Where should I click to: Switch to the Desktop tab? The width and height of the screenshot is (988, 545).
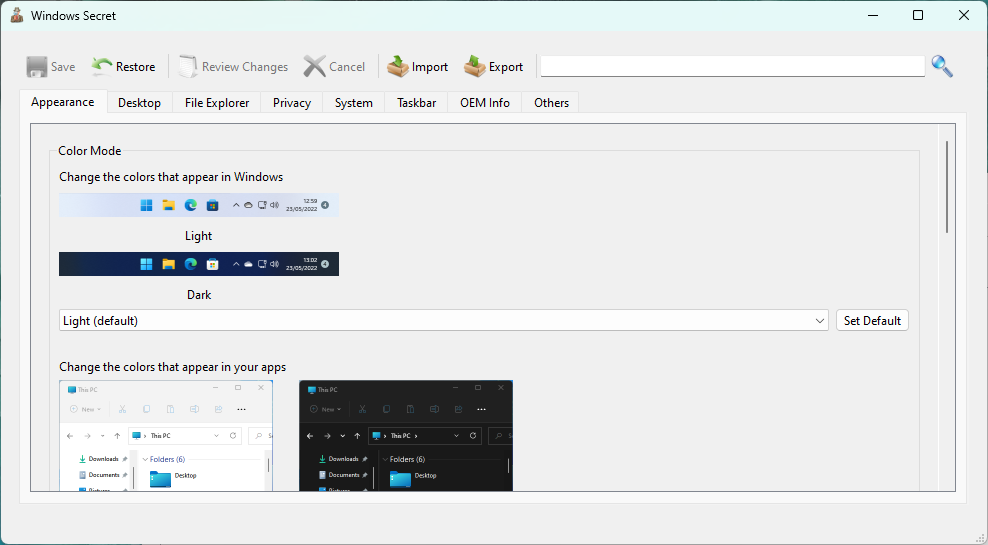[139, 103]
